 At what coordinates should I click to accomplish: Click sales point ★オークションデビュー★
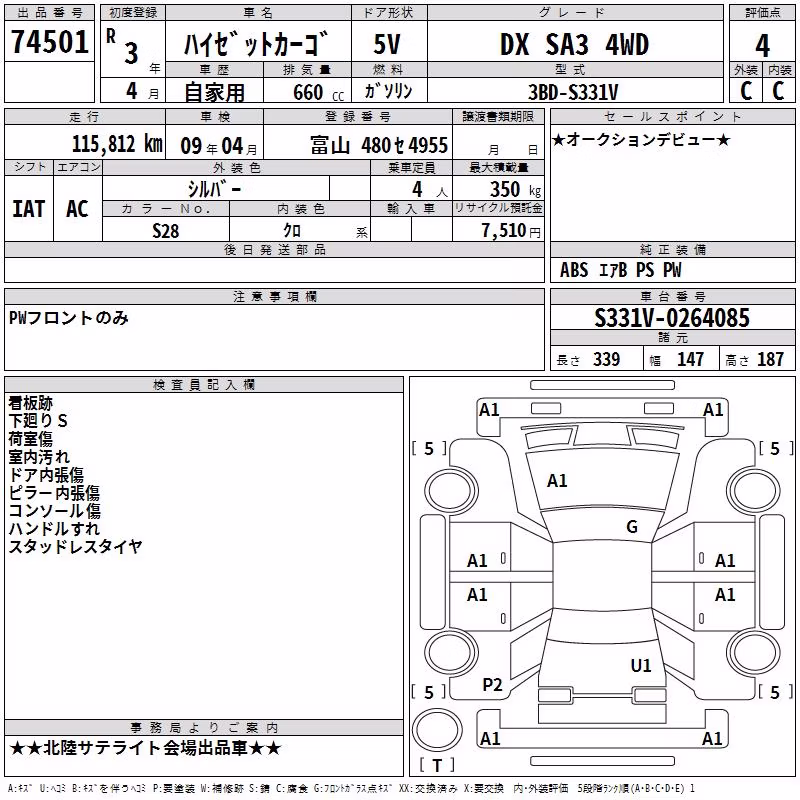641,140
